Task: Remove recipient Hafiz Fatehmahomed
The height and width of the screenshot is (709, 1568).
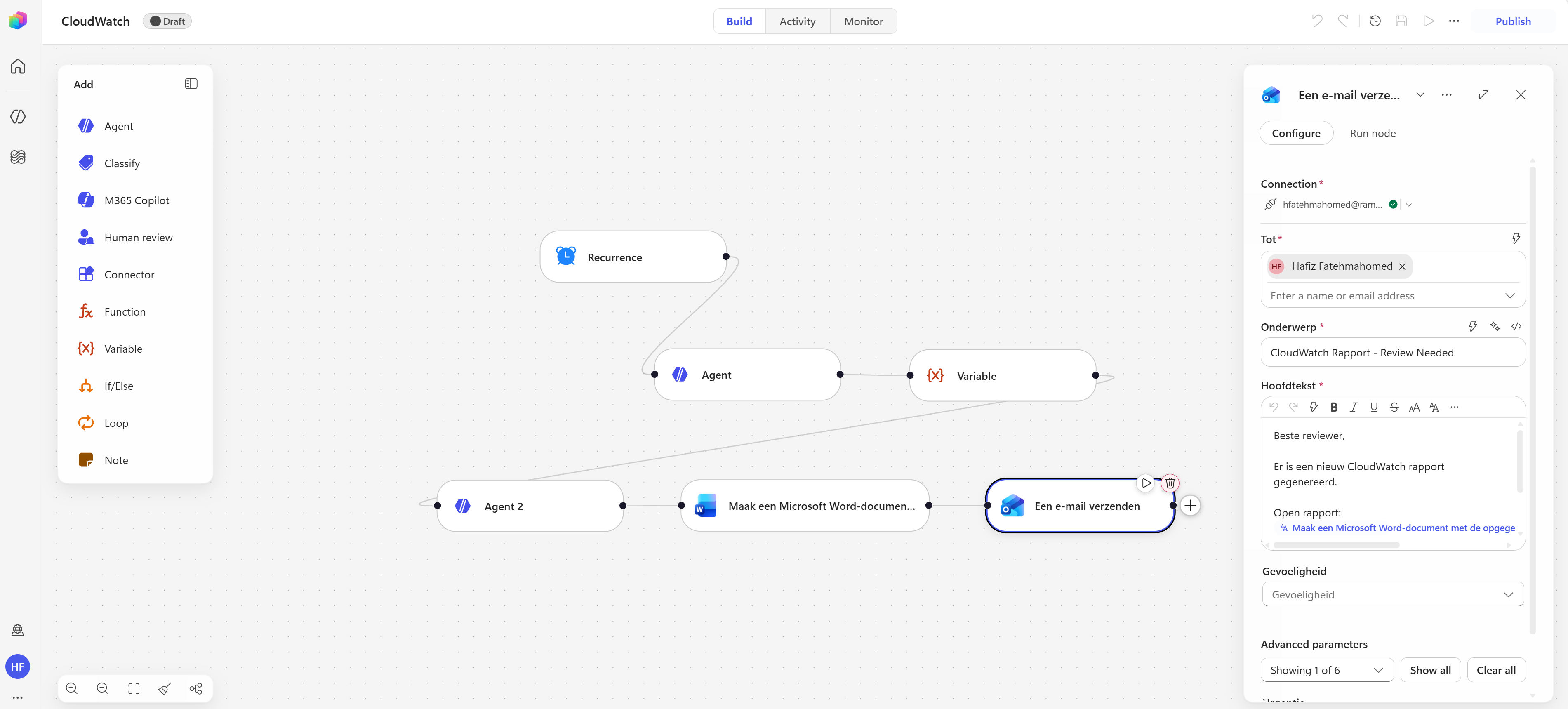Action: coord(1403,266)
